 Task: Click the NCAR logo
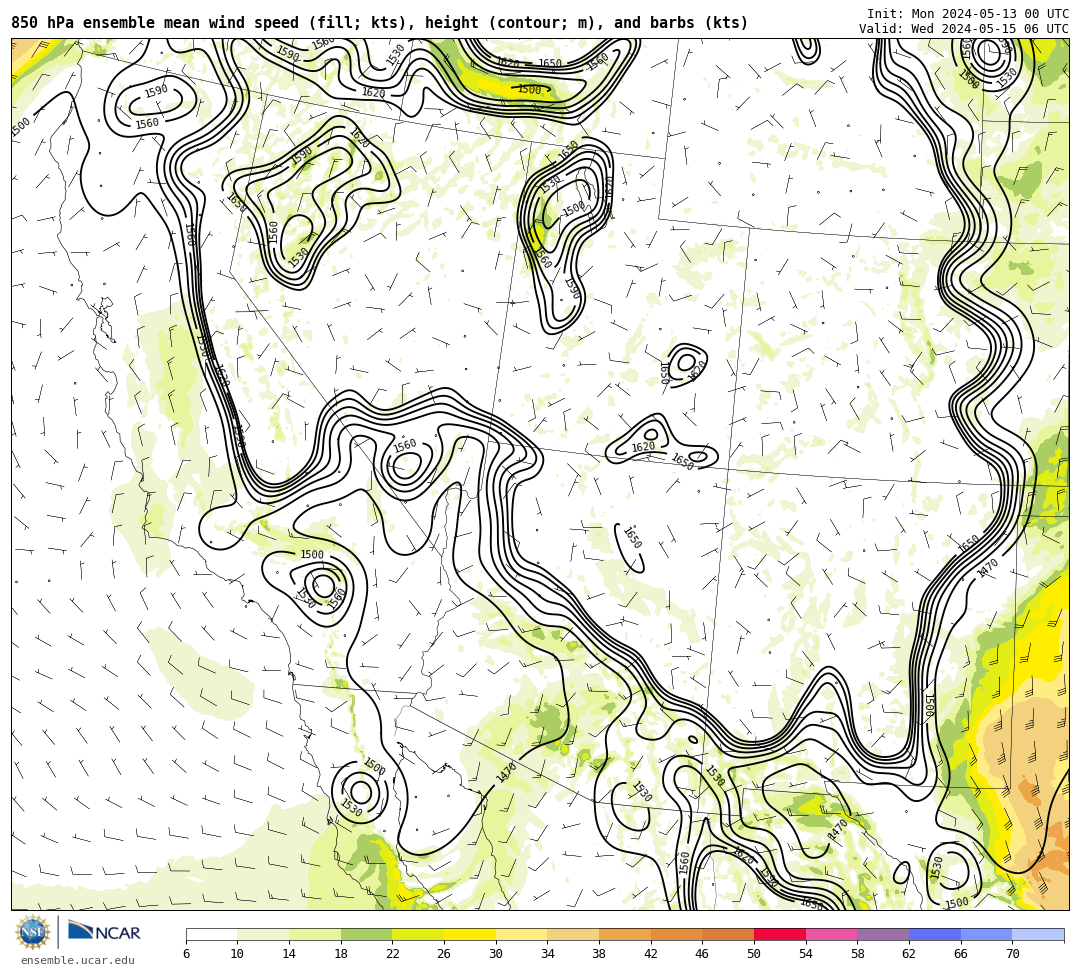click(x=104, y=932)
